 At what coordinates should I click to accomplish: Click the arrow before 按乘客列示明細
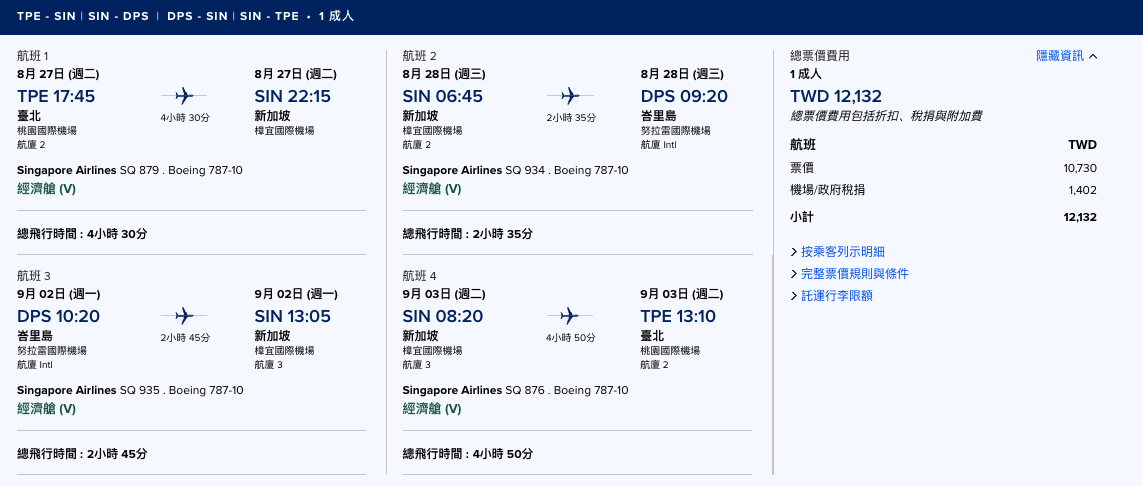click(794, 252)
